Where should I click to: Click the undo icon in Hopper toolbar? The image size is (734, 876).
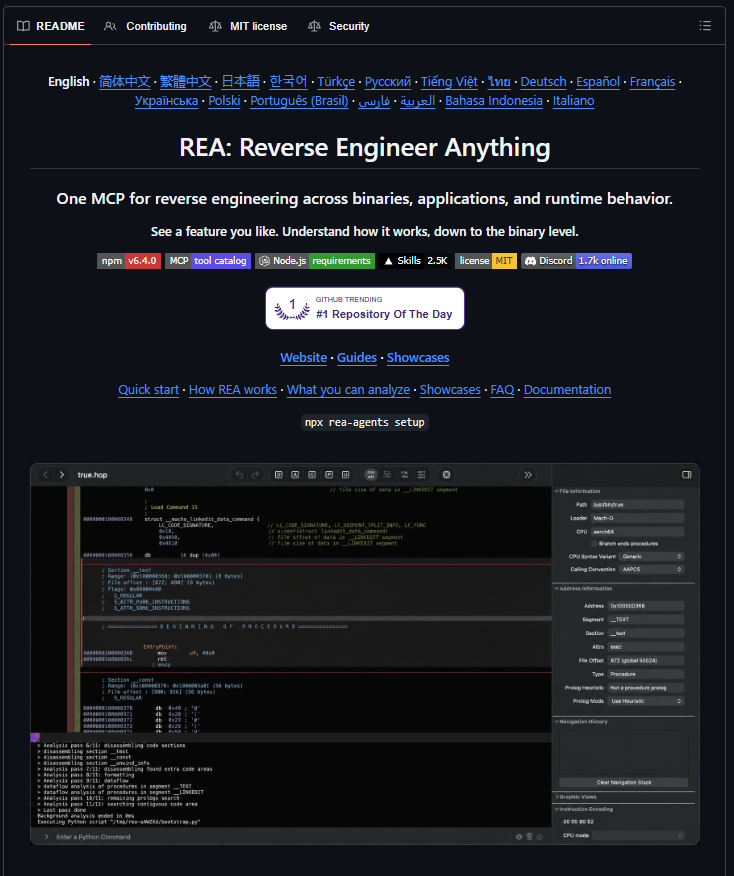point(240,475)
